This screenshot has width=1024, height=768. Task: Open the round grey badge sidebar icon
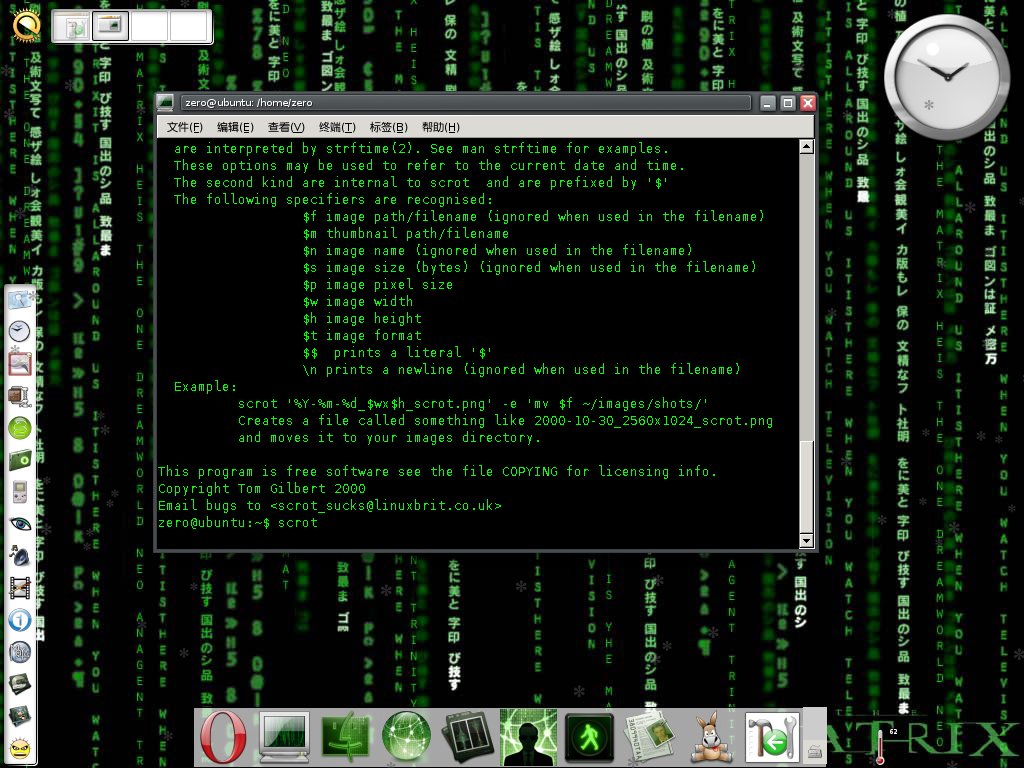pyautogui.click(x=20, y=652)
